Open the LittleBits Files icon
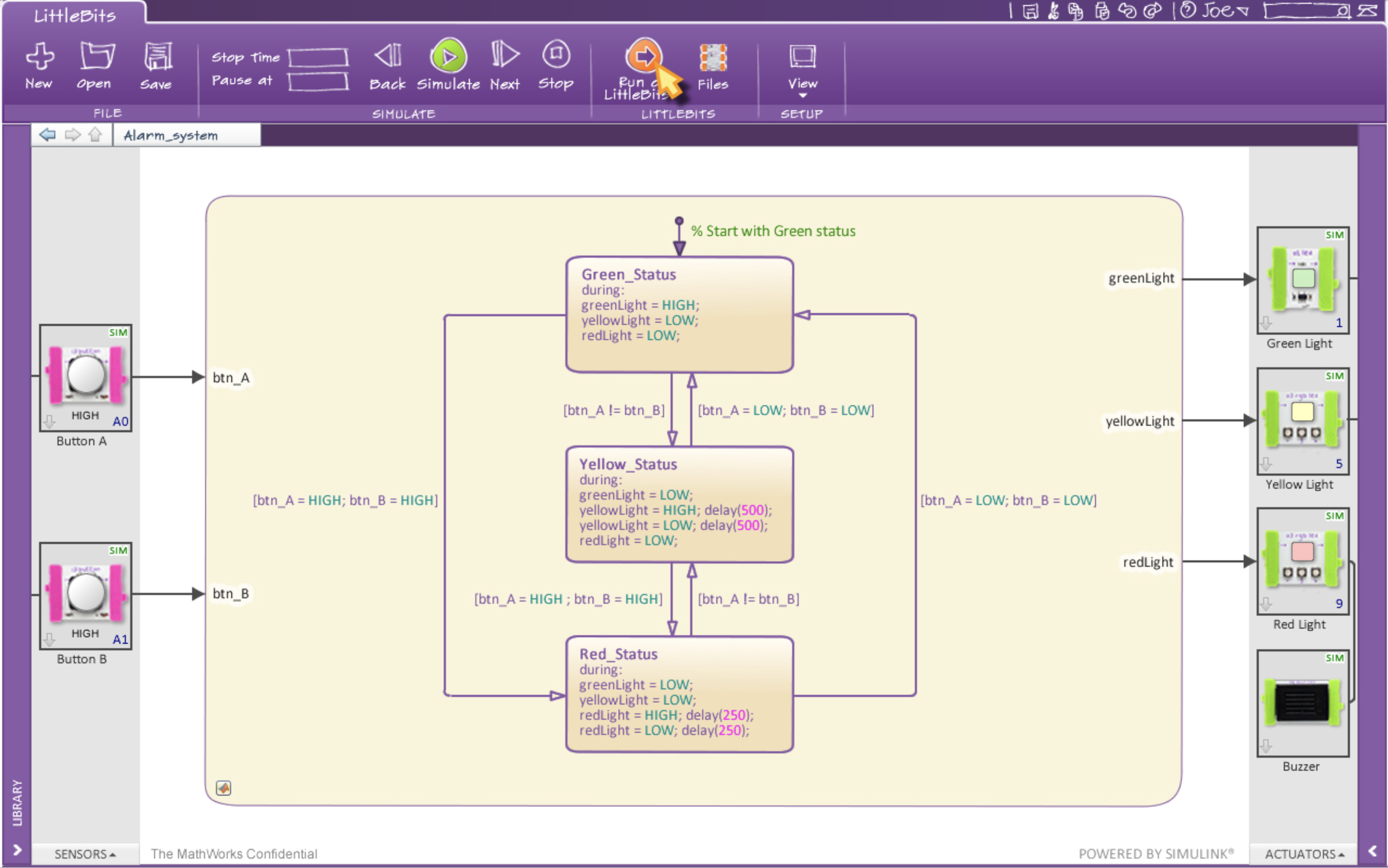1388x868 pixels. [713, 58]
